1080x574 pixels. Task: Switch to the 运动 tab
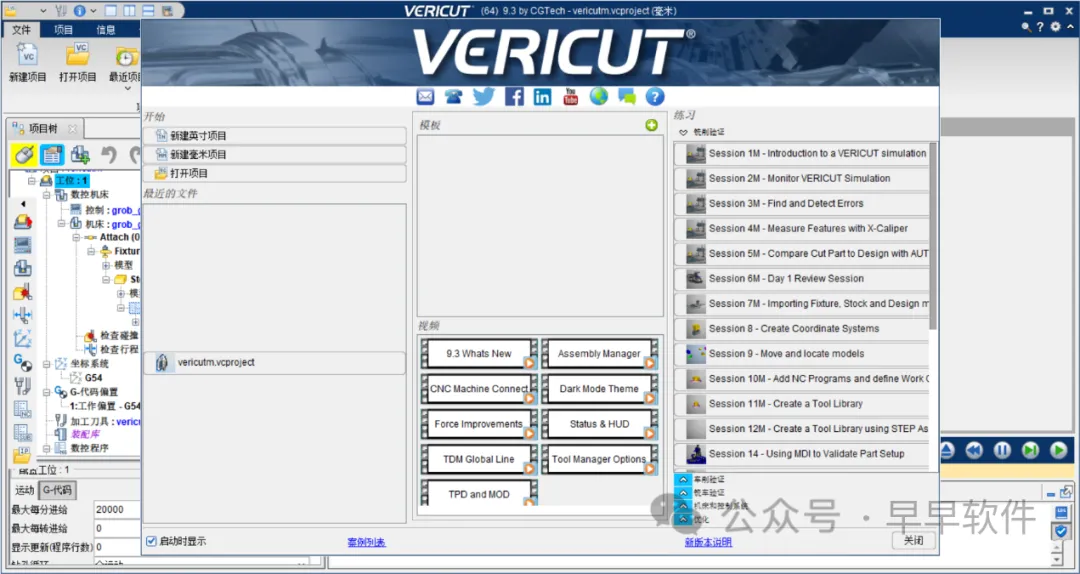(x=25, y=490)
